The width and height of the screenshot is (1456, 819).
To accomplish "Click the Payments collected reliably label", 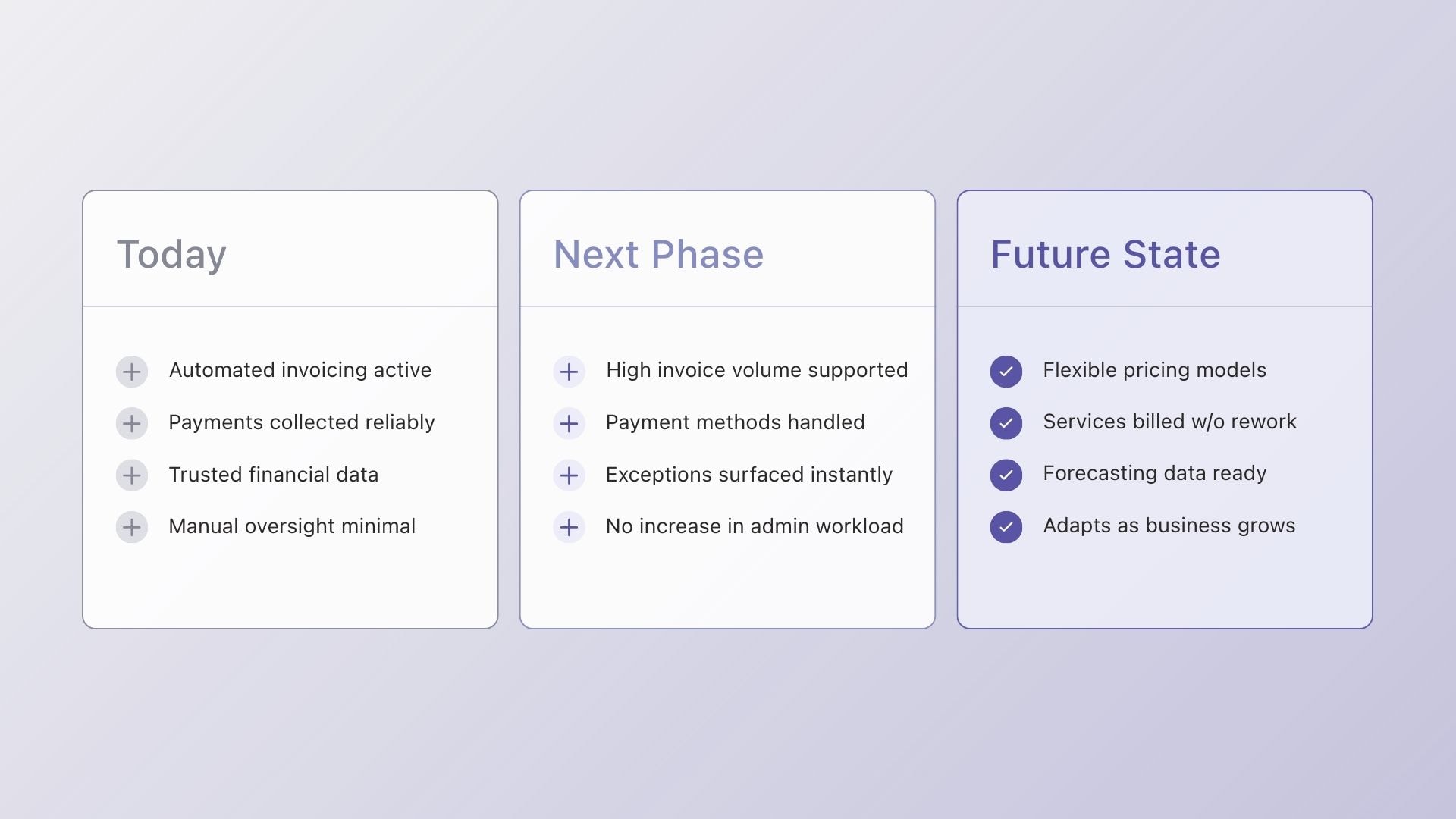I will 302,422.
